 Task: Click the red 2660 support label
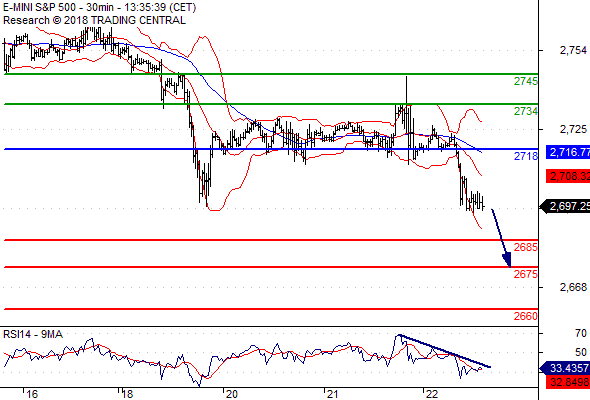pos(526,316)
